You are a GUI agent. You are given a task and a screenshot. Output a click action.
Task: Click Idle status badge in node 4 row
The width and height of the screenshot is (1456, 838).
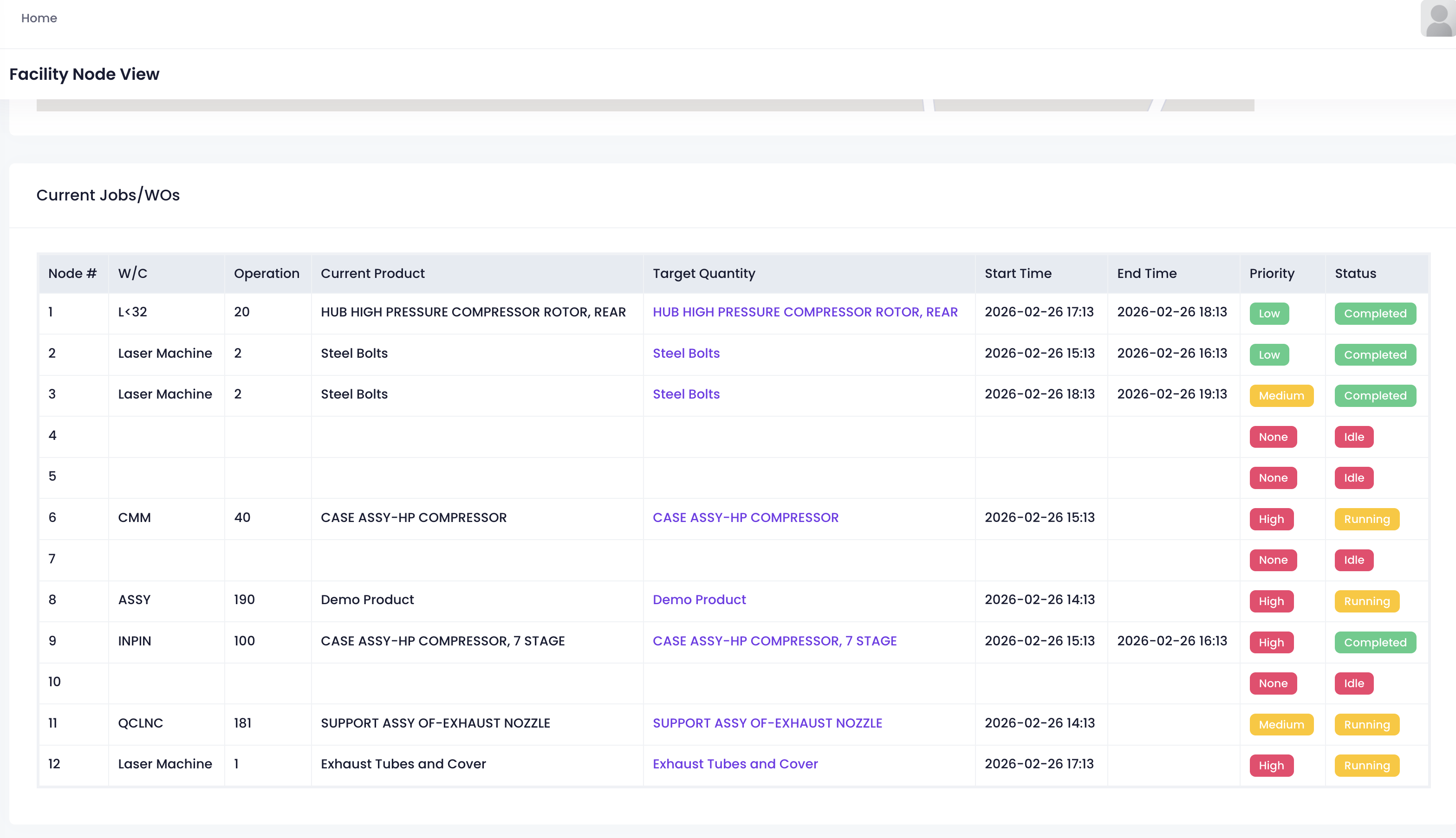click(x=1353, y=438)
